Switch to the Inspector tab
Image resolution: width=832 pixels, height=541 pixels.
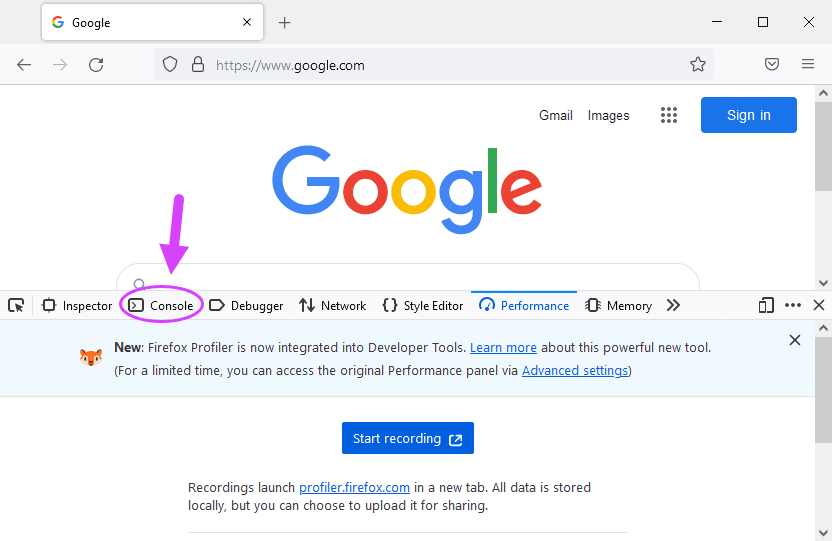tap(77, 306)
